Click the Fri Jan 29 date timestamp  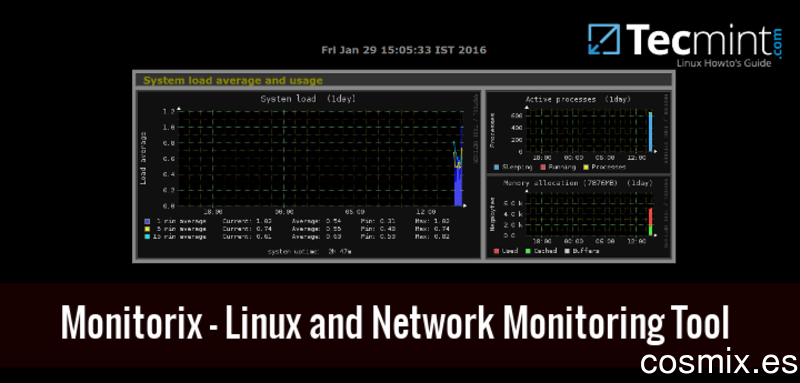tap(404, 50)
